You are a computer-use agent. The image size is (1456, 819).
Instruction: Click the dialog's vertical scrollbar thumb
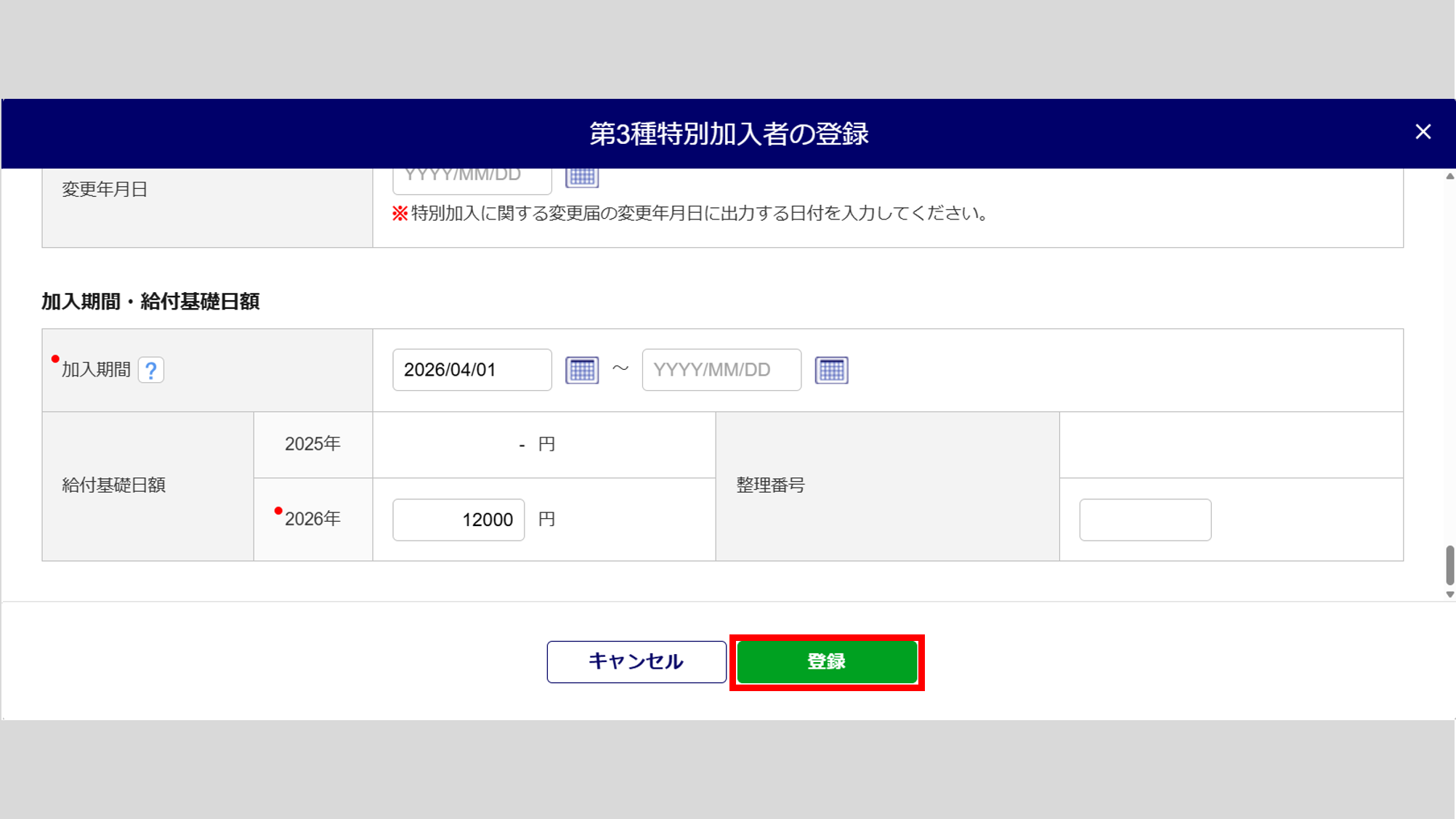point(1449,565)
